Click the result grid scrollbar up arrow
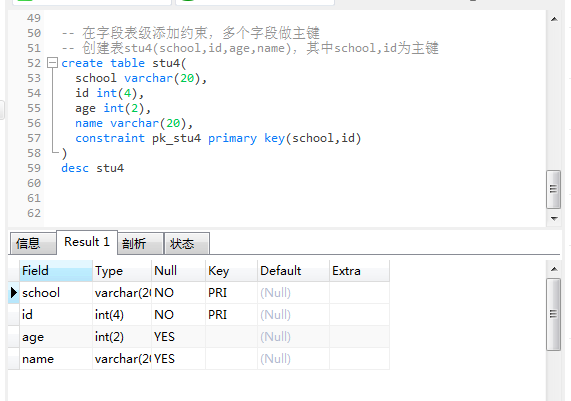 [x=554, y=269]
